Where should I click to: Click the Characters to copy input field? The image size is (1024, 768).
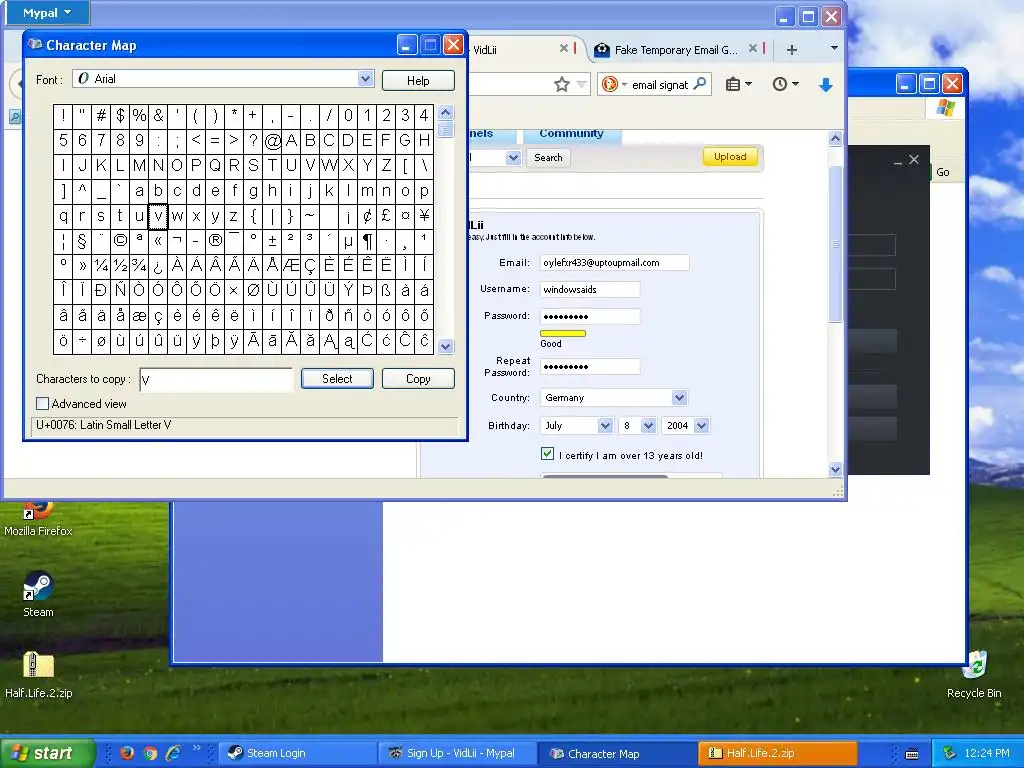click(216, 379)
